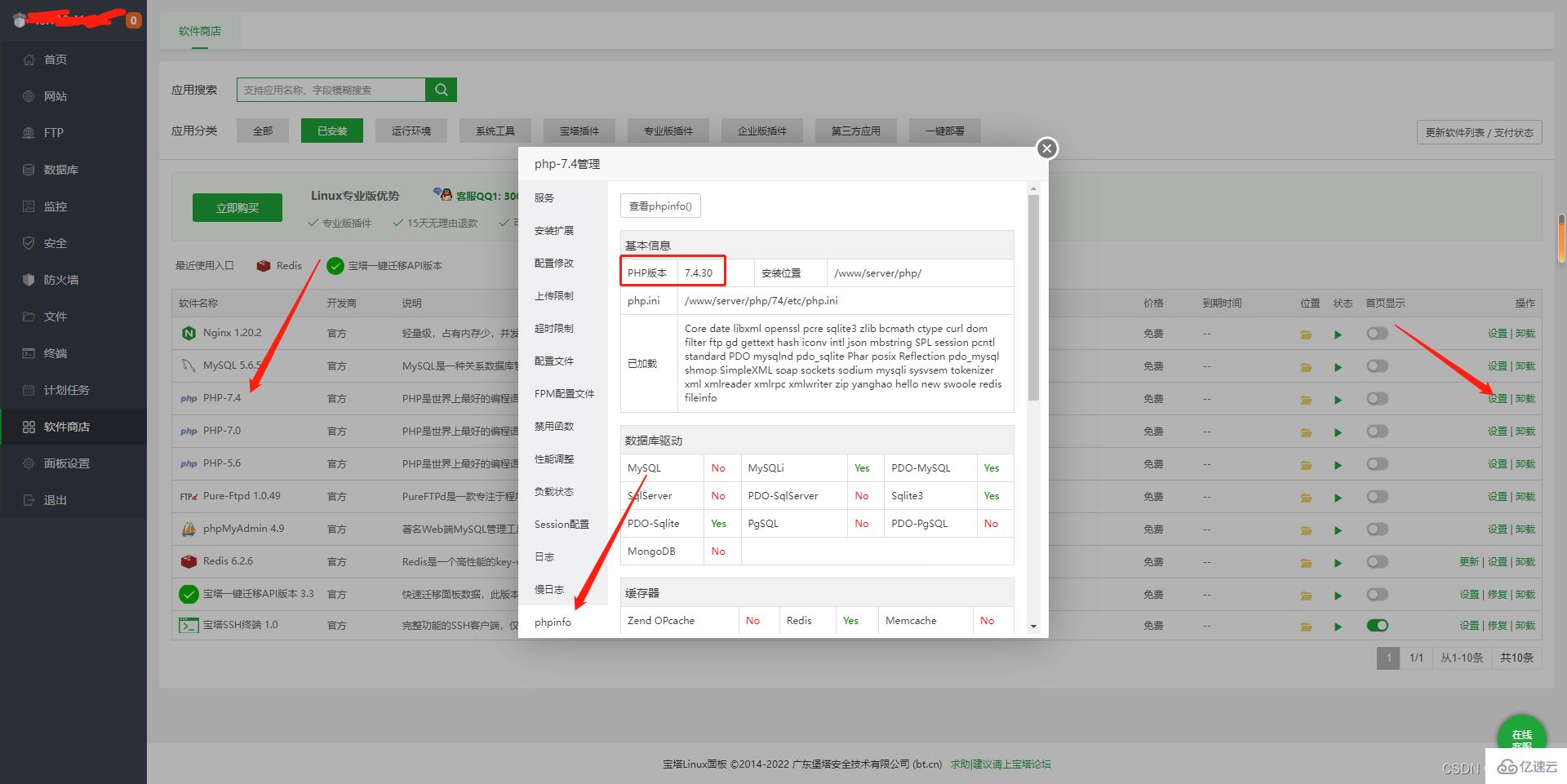Filter apps by 运行环境 category
Viewport: 1567px width, 784px height.
(x=411, y=131)
